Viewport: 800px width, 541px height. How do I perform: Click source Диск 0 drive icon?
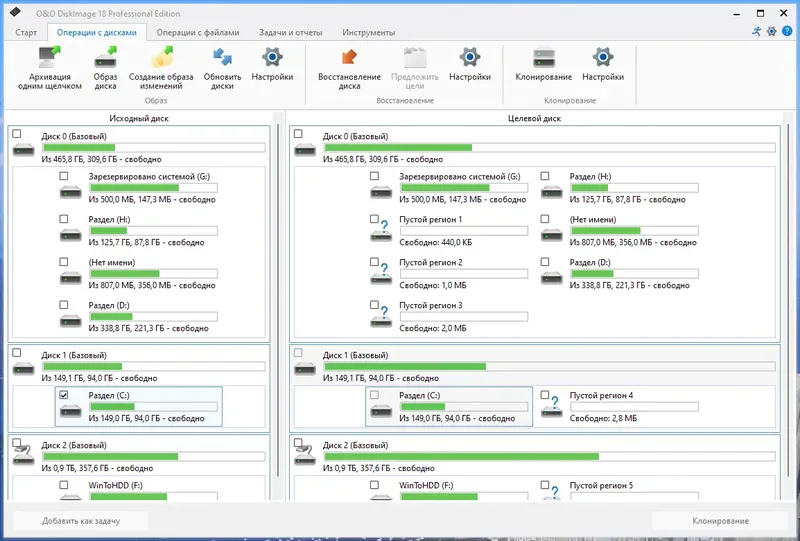(23, 150)
